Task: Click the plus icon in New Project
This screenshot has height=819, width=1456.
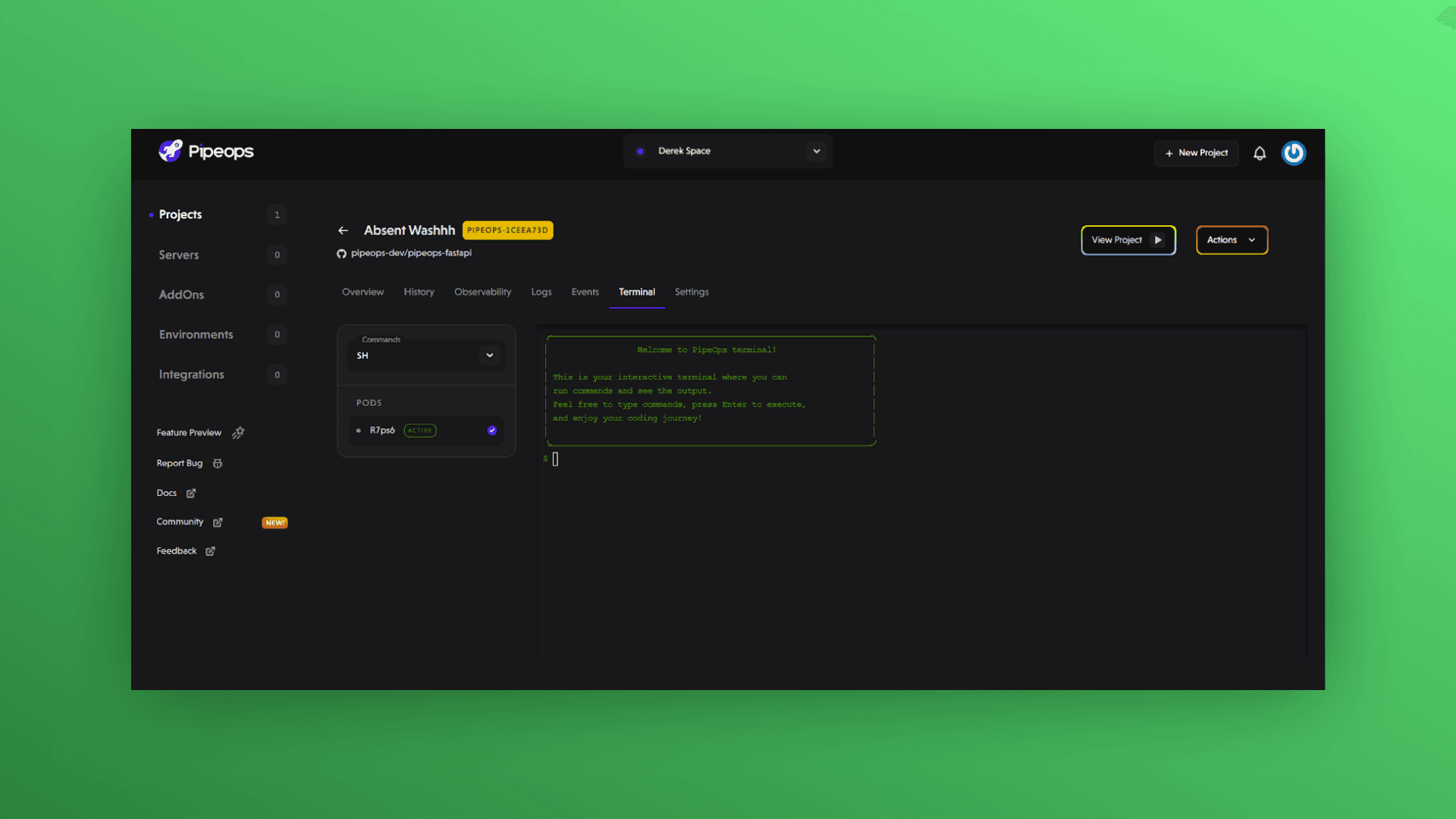Action: pyautogui.click(x=1169, y=153)
